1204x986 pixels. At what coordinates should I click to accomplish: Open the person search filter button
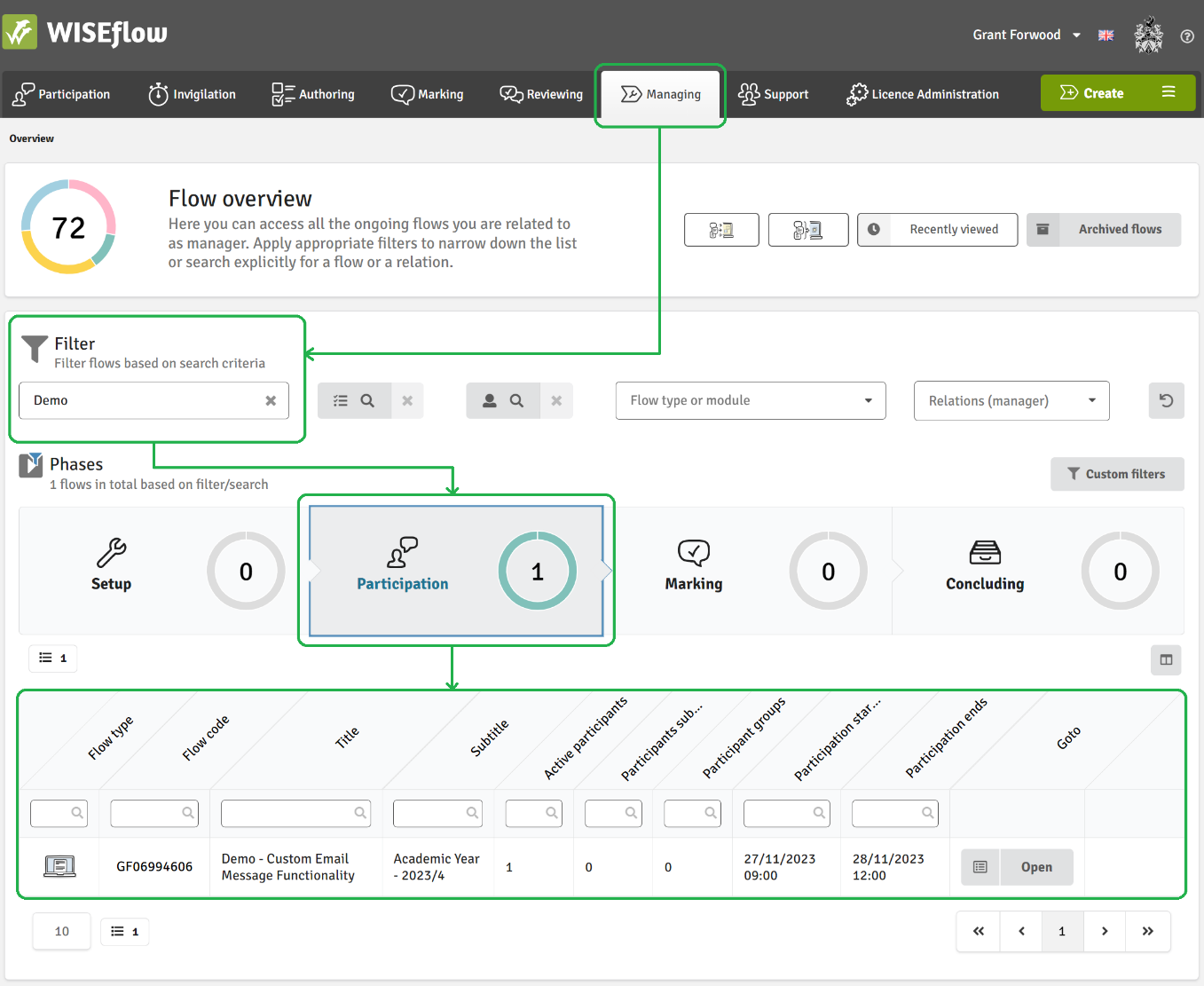tap(502, 401)
